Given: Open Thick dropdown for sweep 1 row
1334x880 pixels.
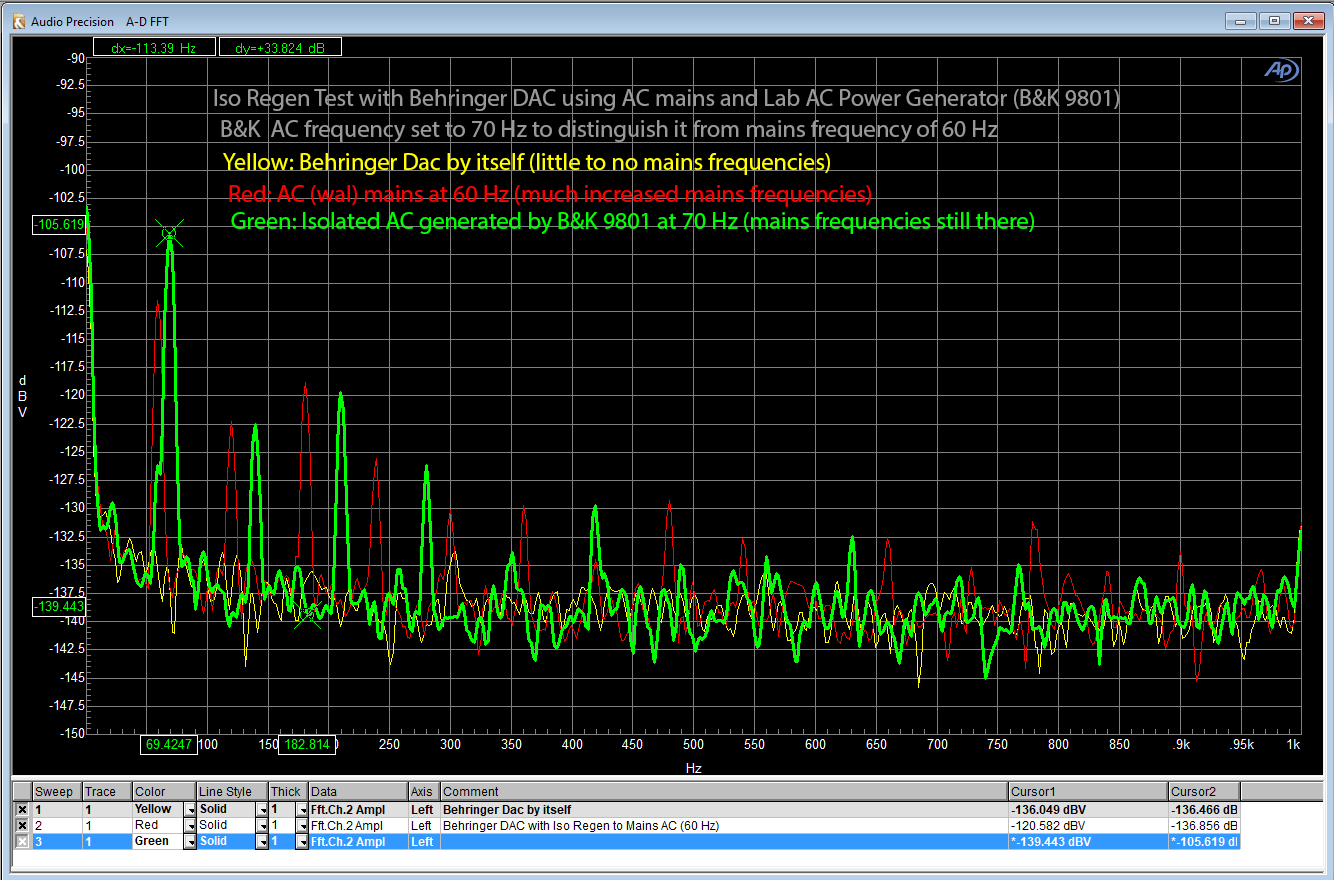Looking at the screenshot, I should 302,809.
